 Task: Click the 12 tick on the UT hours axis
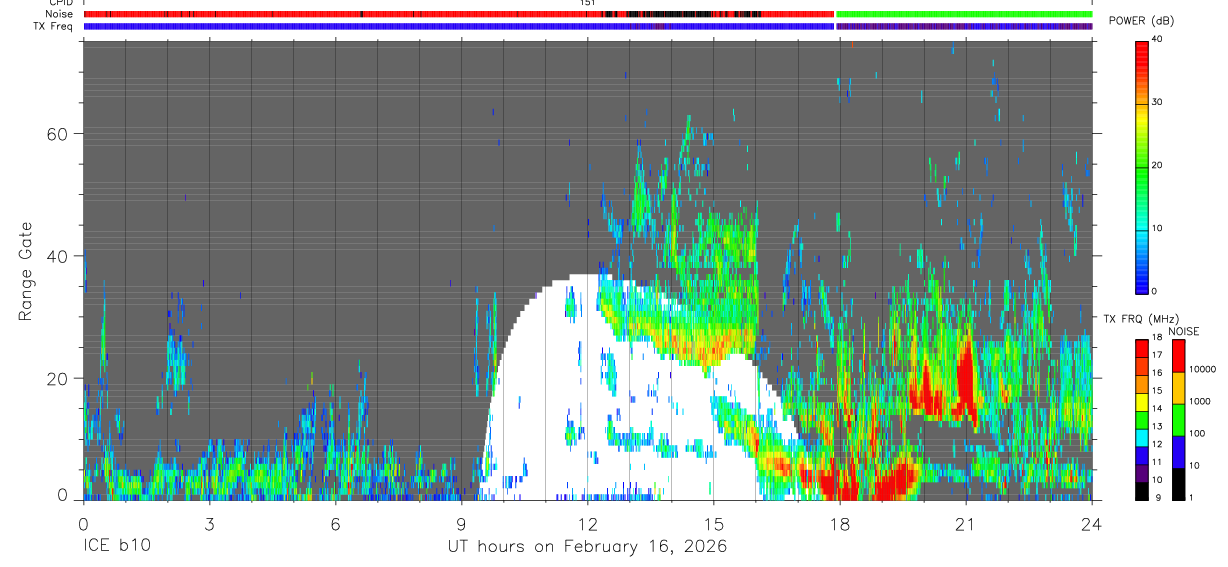point(588,524)
